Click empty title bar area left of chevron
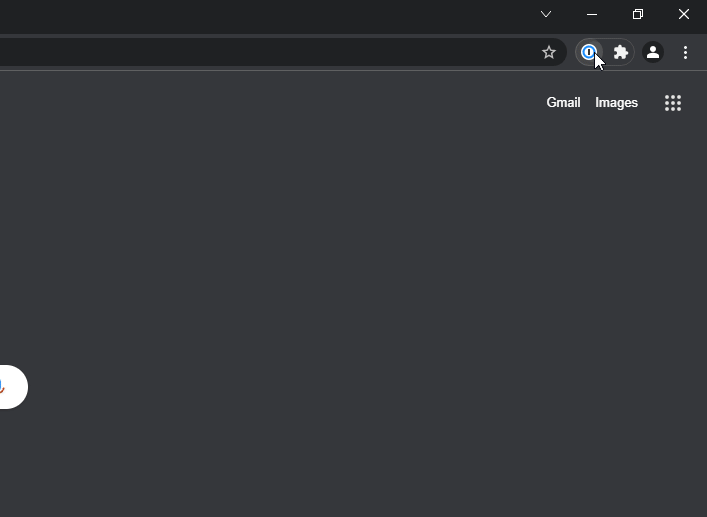 300,14
